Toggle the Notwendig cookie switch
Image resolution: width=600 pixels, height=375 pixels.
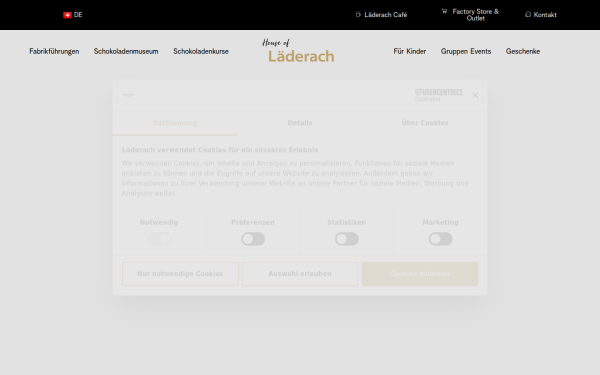[159, 239]
